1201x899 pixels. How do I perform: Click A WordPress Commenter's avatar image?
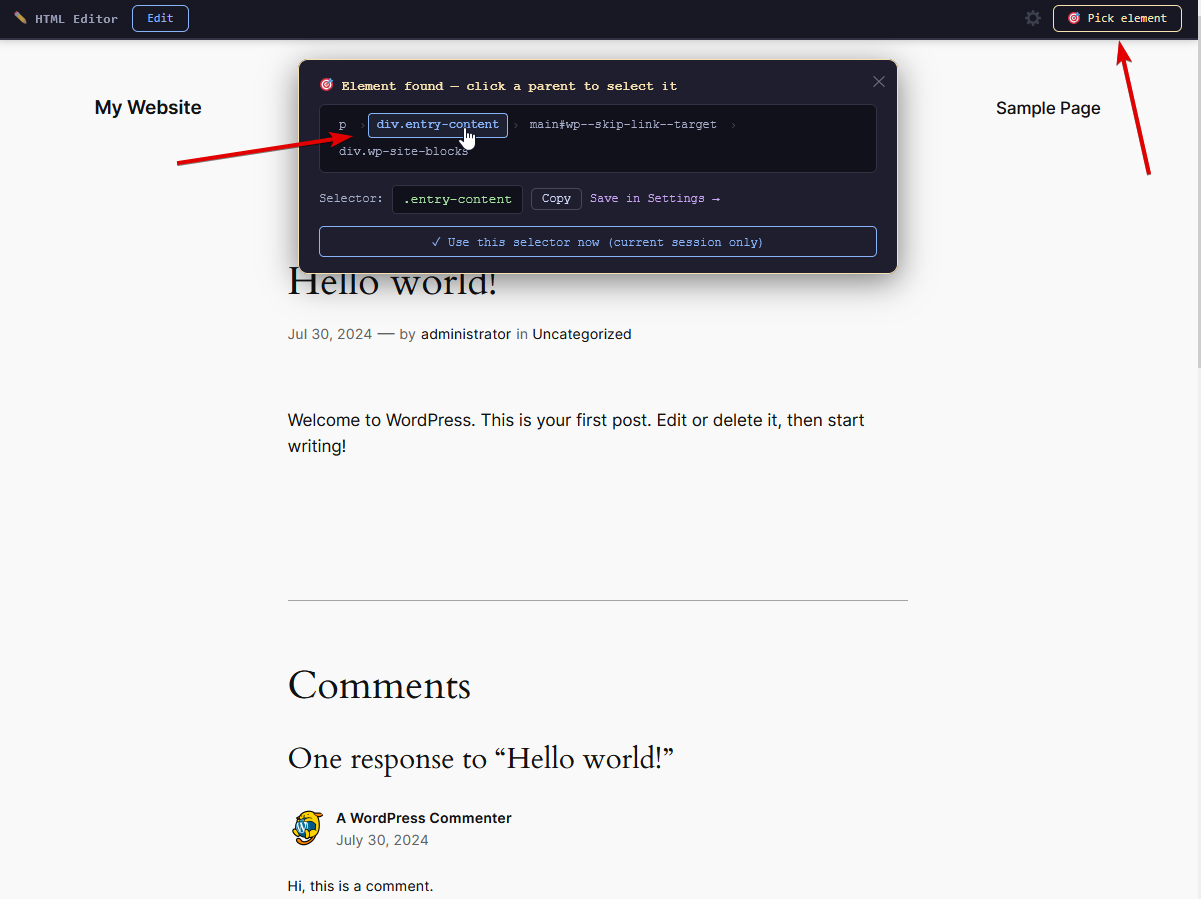307,828
